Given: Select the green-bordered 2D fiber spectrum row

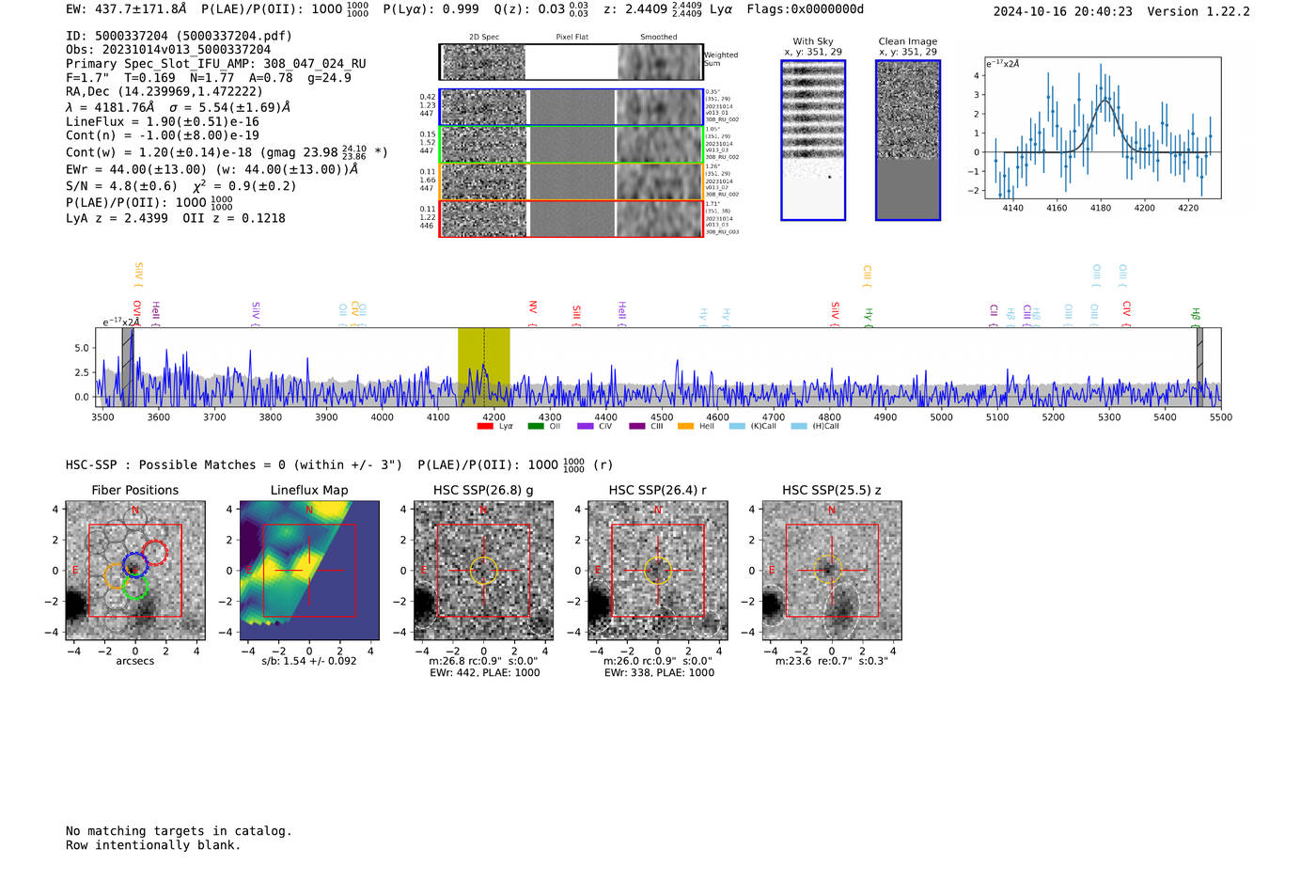Looking at the screenshot, I should 572,145.
